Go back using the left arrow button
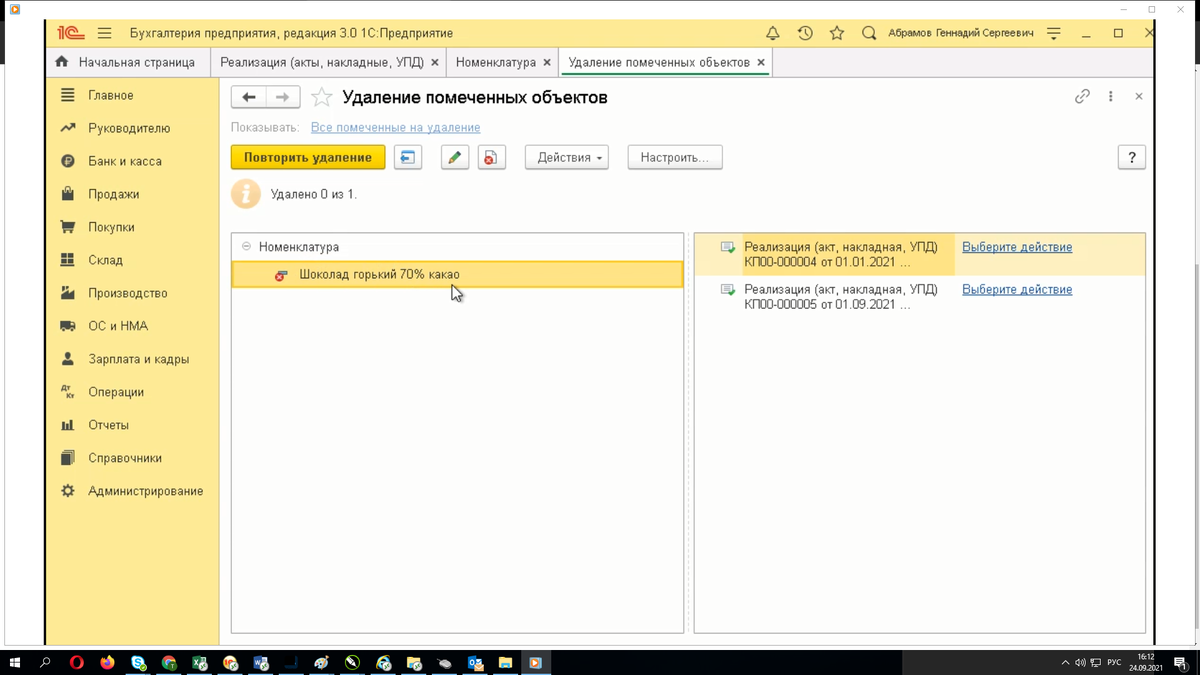Image resolution: width=1200 pixels, height=675 pixels. click(249, 97)
